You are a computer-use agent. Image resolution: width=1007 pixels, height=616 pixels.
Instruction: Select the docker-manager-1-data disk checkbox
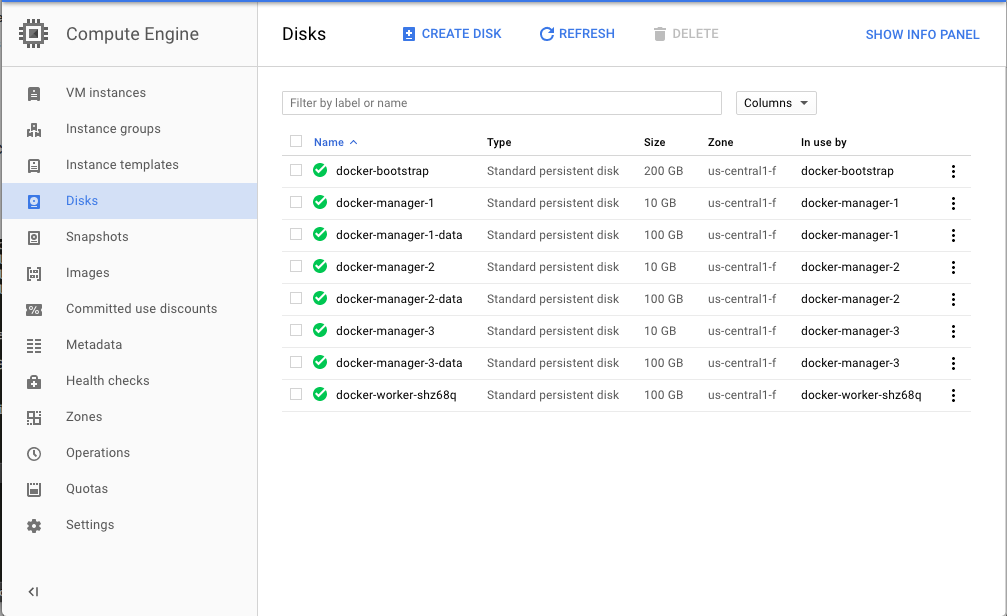(296, 234)
